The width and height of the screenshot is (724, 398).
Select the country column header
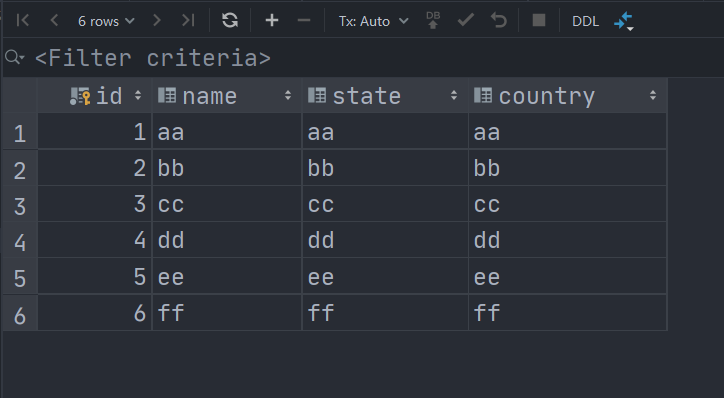(567, 96)
